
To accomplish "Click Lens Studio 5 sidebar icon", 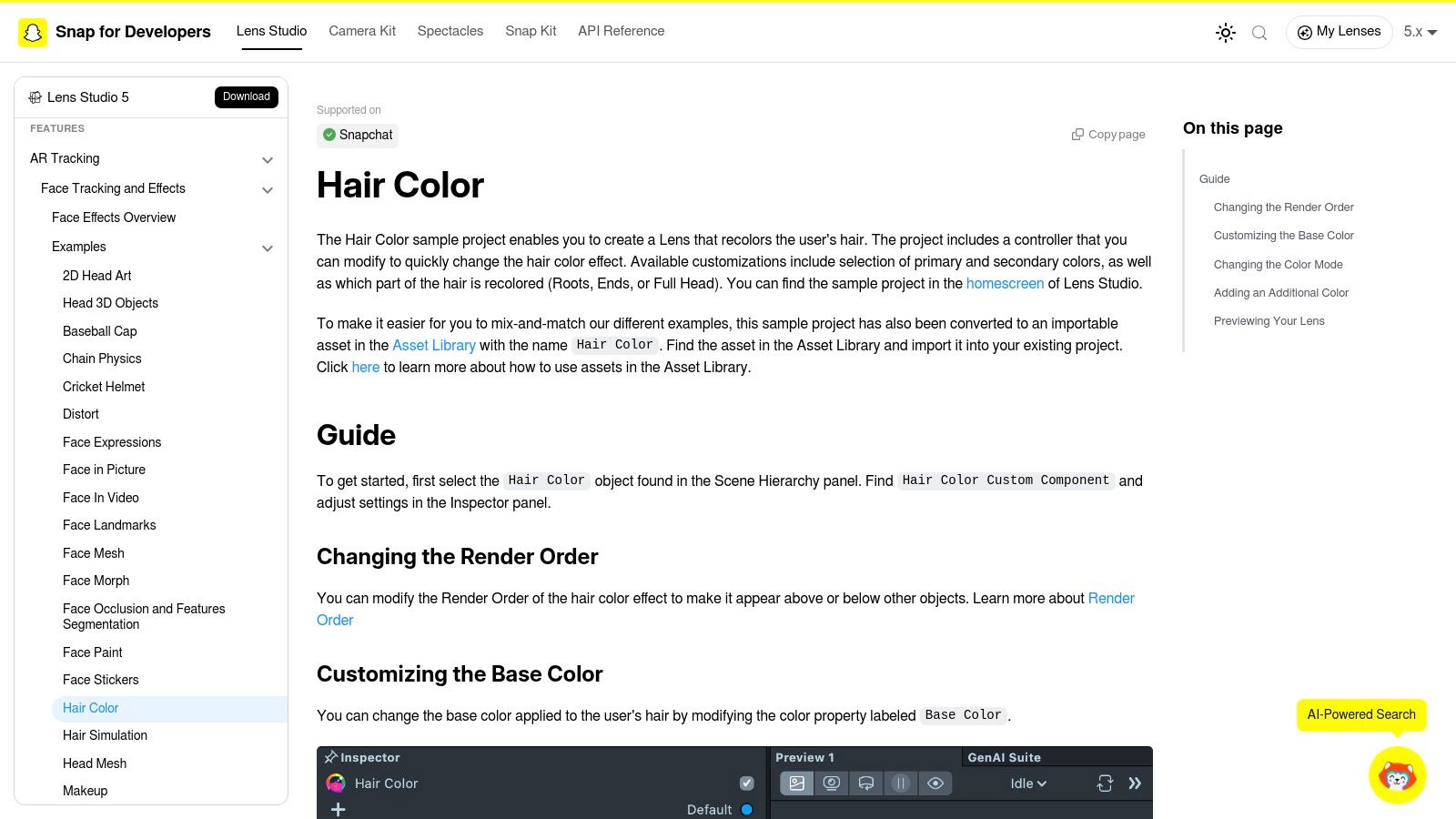I will pyautogui.click(x=35, y=97).
